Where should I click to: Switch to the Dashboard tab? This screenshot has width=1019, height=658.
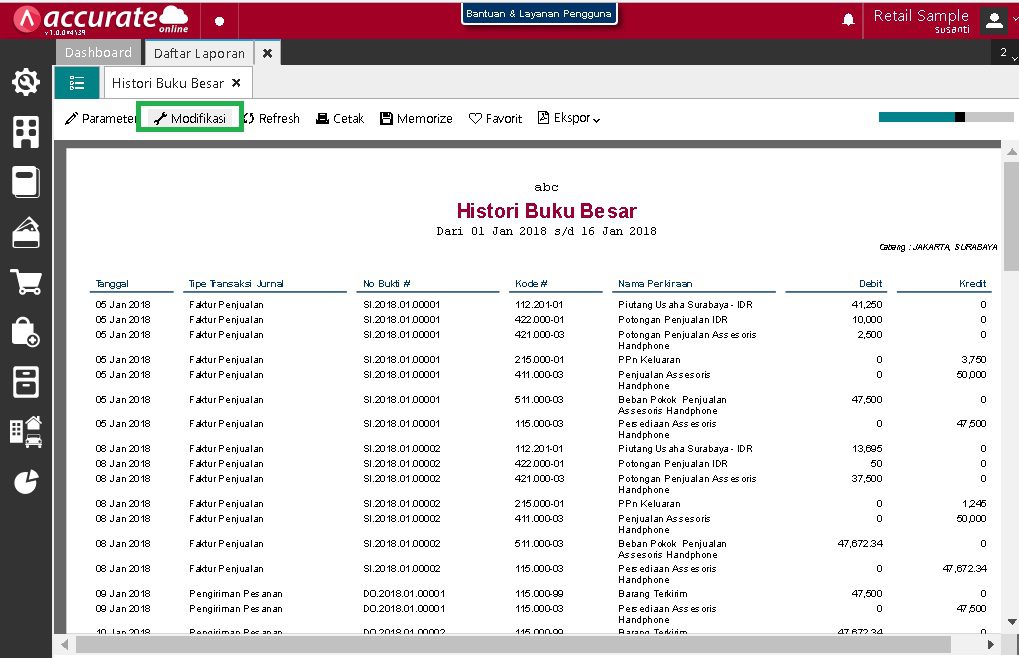coord(99,52)
